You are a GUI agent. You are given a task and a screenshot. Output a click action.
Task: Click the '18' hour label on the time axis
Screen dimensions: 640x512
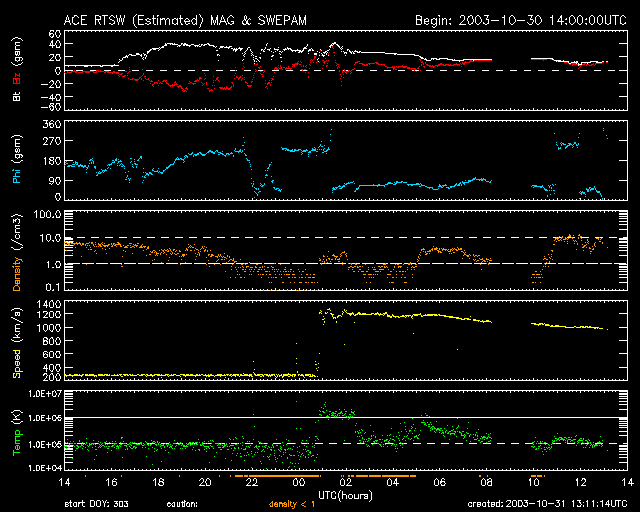158,483
